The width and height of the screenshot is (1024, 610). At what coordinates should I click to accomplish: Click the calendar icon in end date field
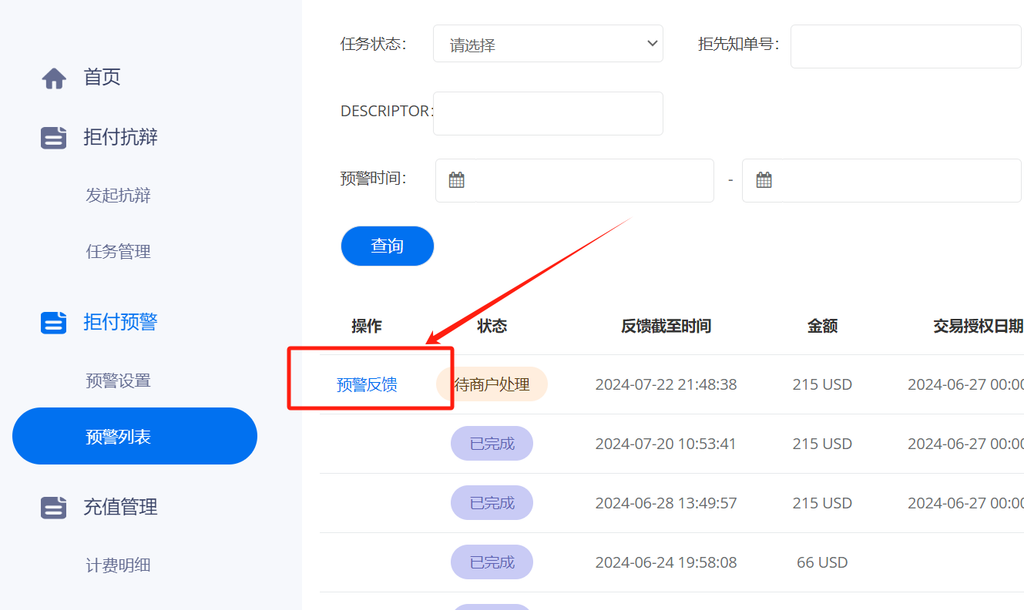(763, 180)
